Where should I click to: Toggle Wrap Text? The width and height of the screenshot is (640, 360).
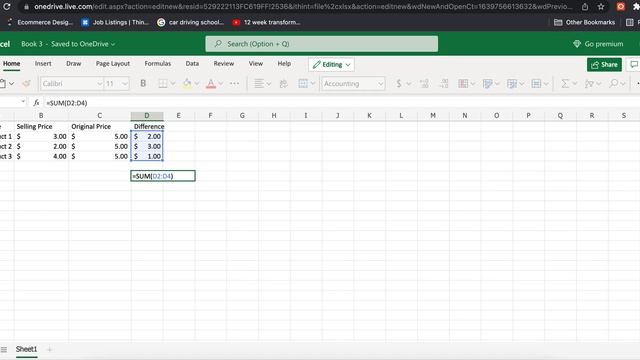point(283,84)
